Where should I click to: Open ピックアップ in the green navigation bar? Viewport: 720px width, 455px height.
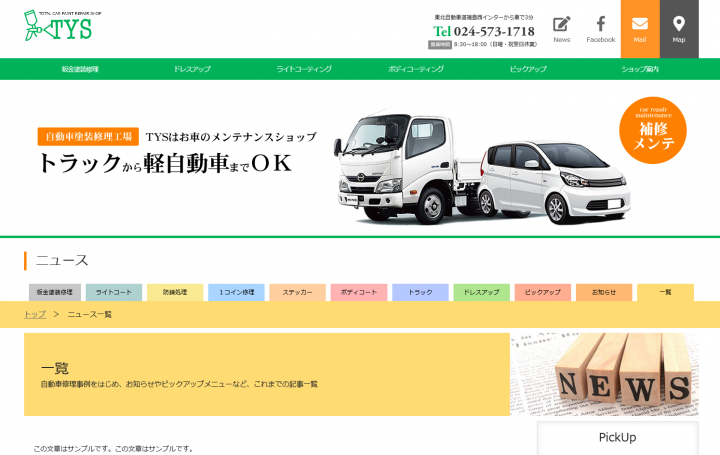528,69
